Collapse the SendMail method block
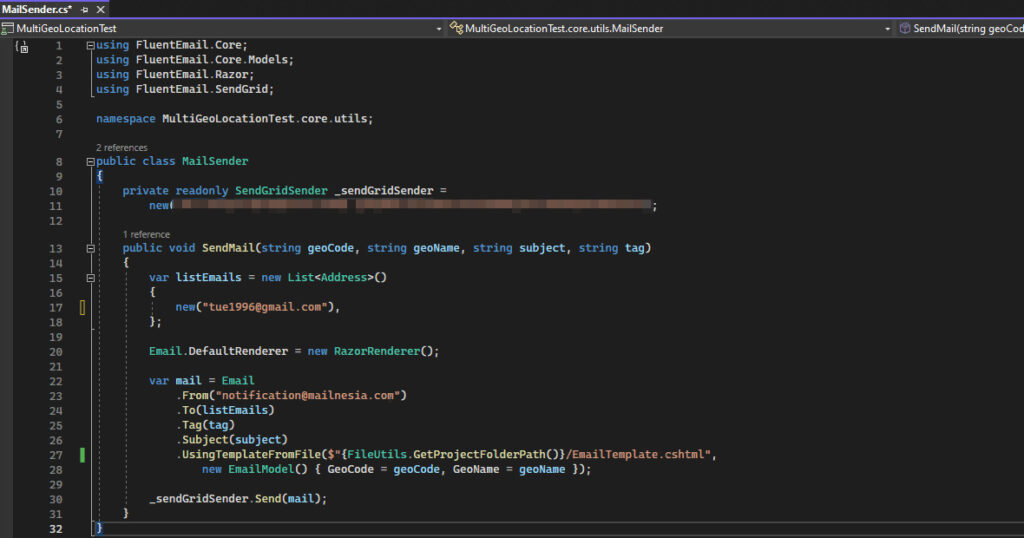The image size is (1024, 538). (91, 248)
